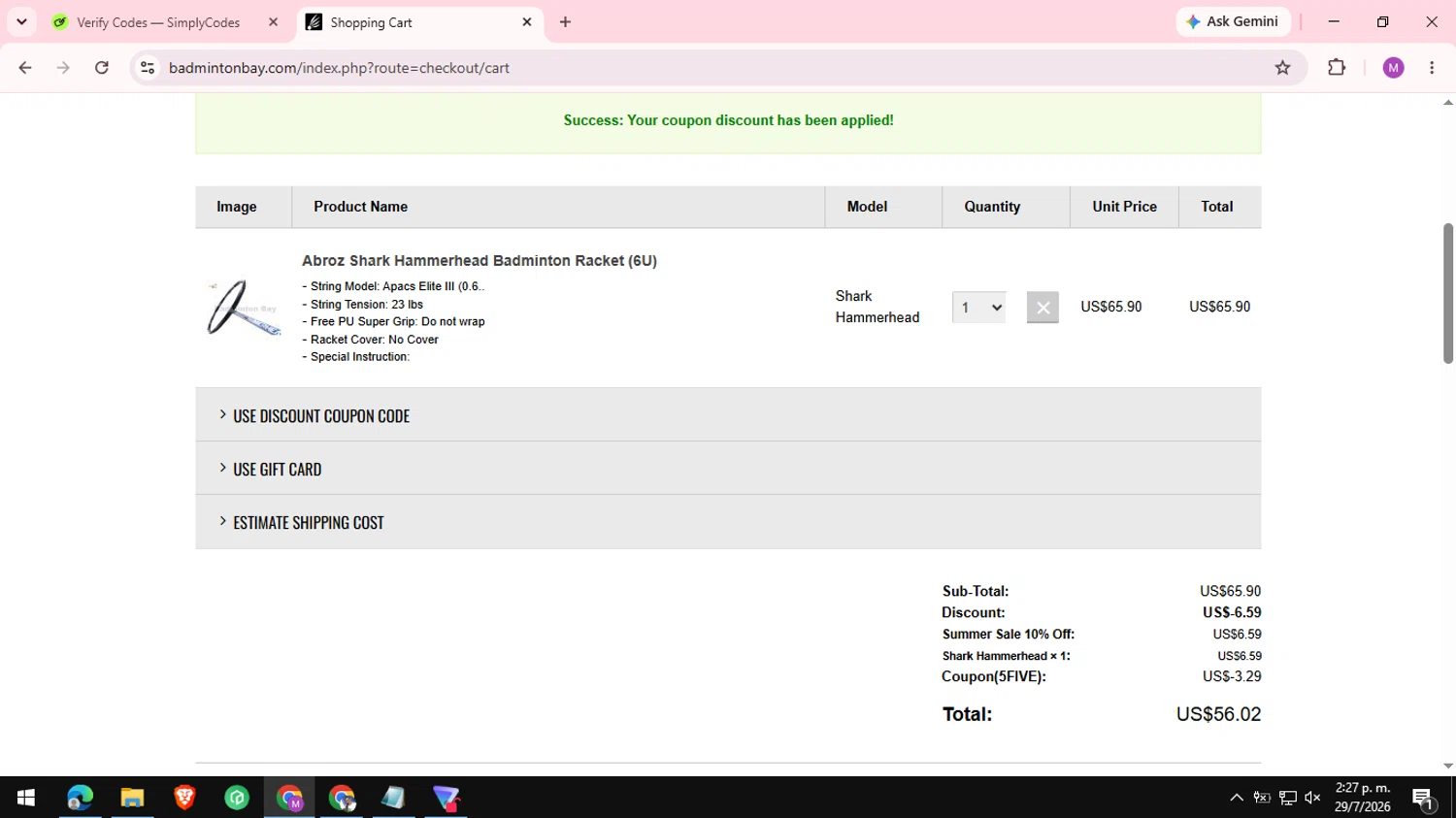Close the Verify Codes — SimplyCodes tab
The height and width of the screenshot is (818, 1456).
tap(273, 22)
